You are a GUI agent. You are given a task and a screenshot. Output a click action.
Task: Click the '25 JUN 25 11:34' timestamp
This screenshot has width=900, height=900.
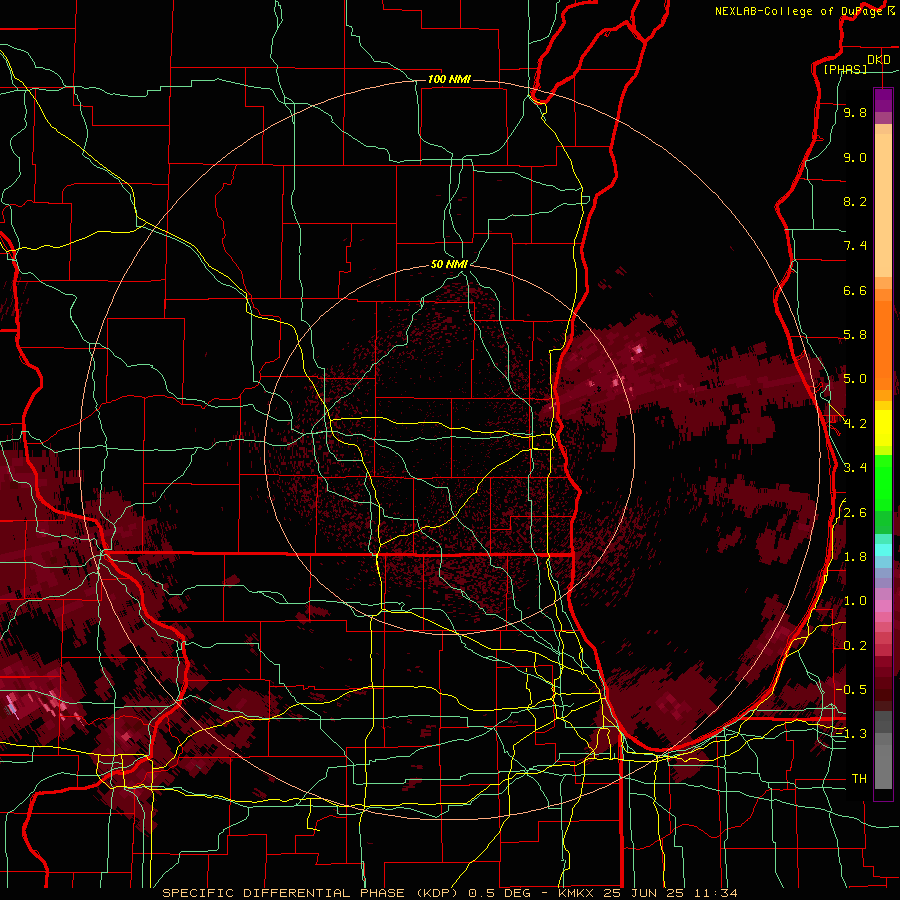pos(671,893)
